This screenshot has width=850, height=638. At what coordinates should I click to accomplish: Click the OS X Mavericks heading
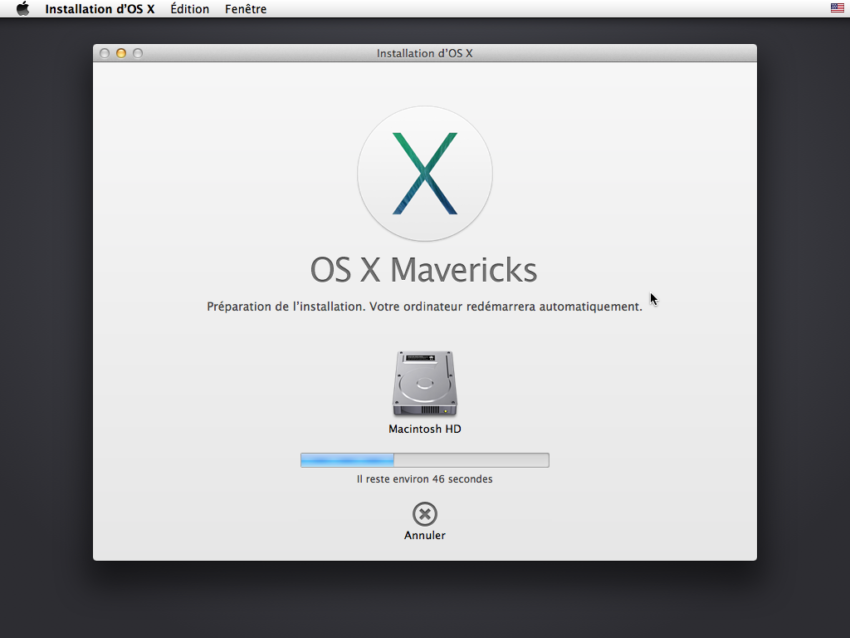pos(423,270)
